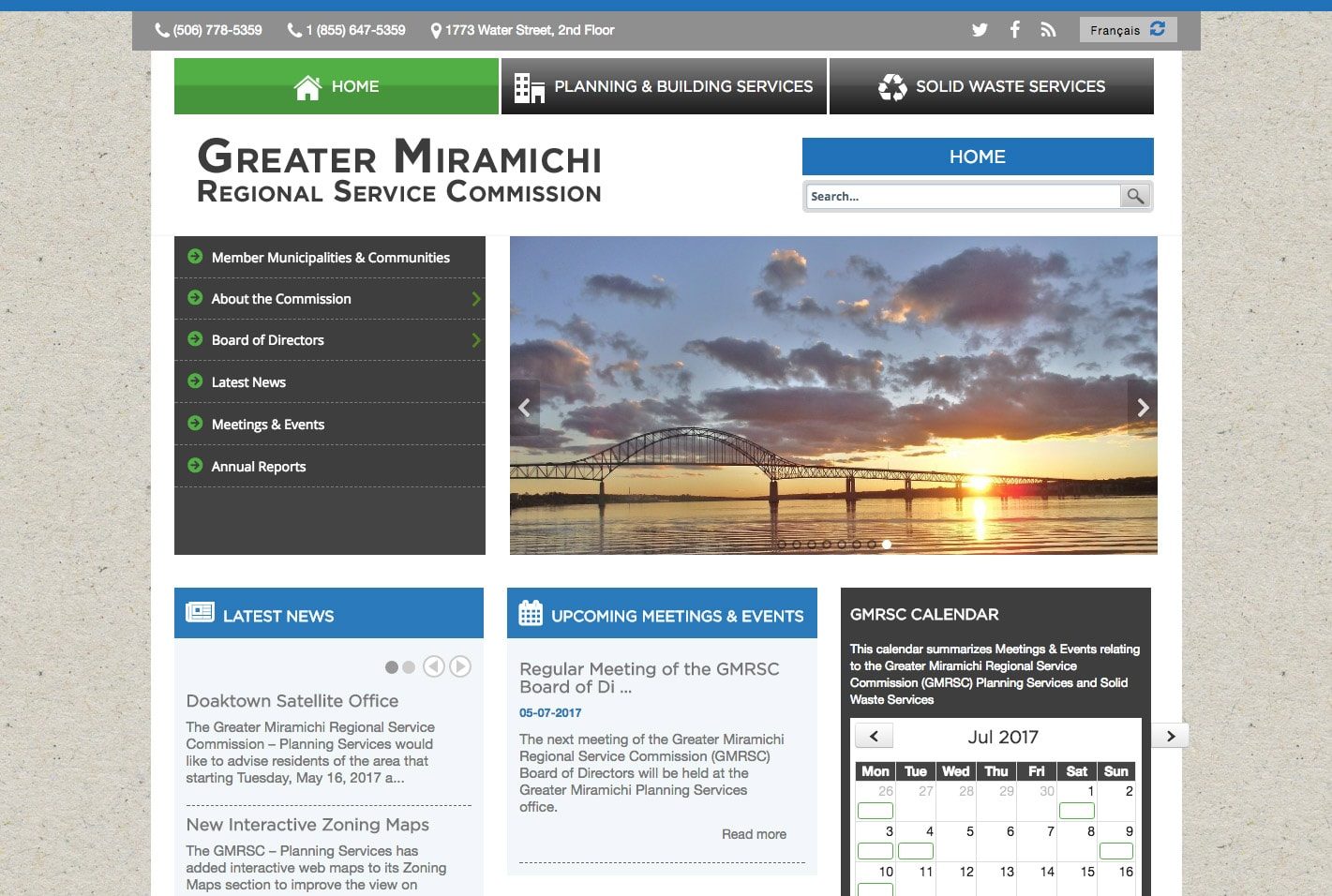This screenshot has width=1332, height=896.
Task: Click the blue HOME heading button
Action: pyautogui.click(x=978, y=157)
